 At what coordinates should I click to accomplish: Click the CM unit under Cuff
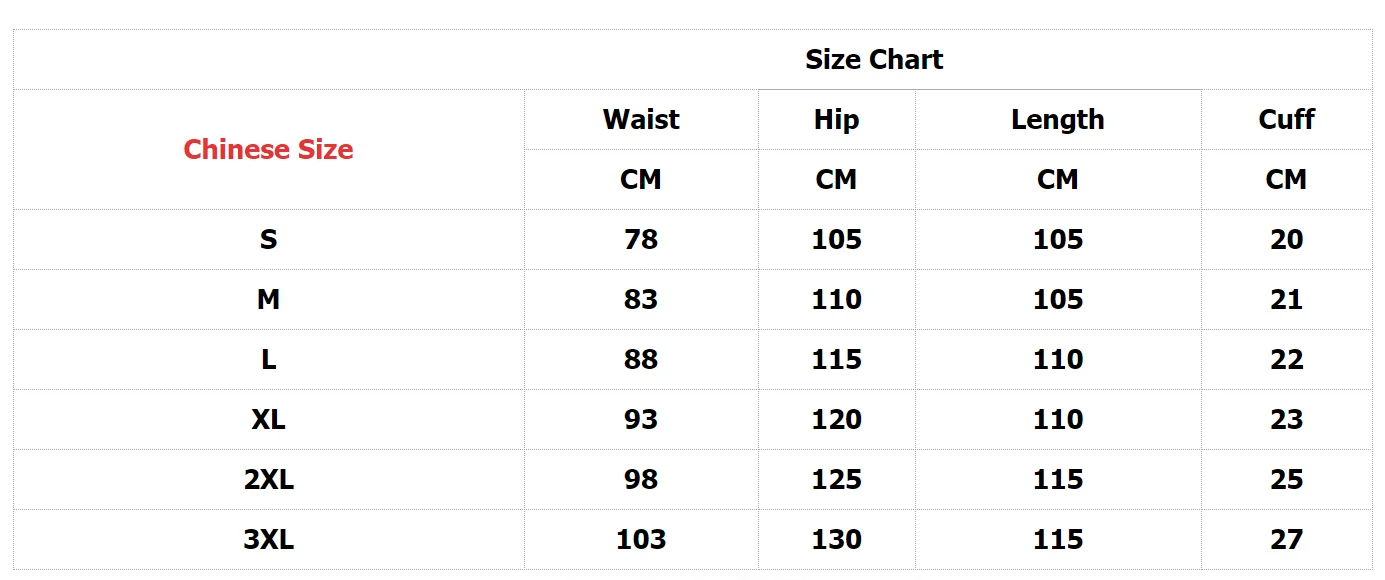[x=1286, y=180]
